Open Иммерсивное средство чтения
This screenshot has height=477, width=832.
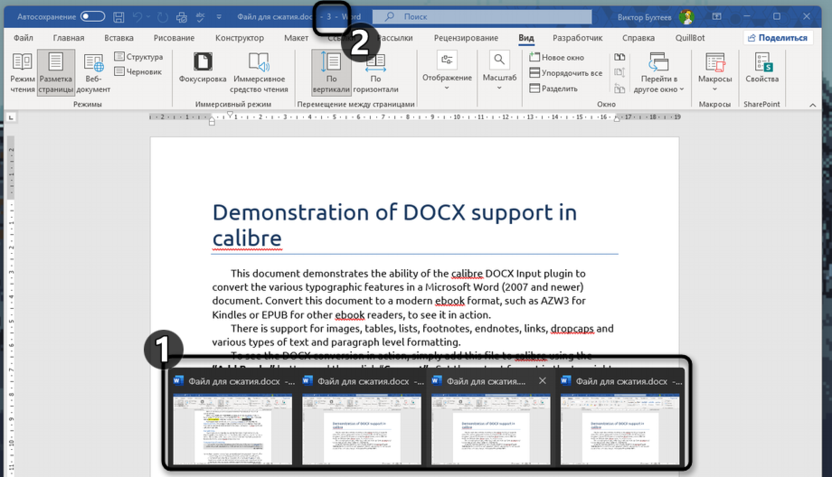pyautogui.click(x=259, y=73)
